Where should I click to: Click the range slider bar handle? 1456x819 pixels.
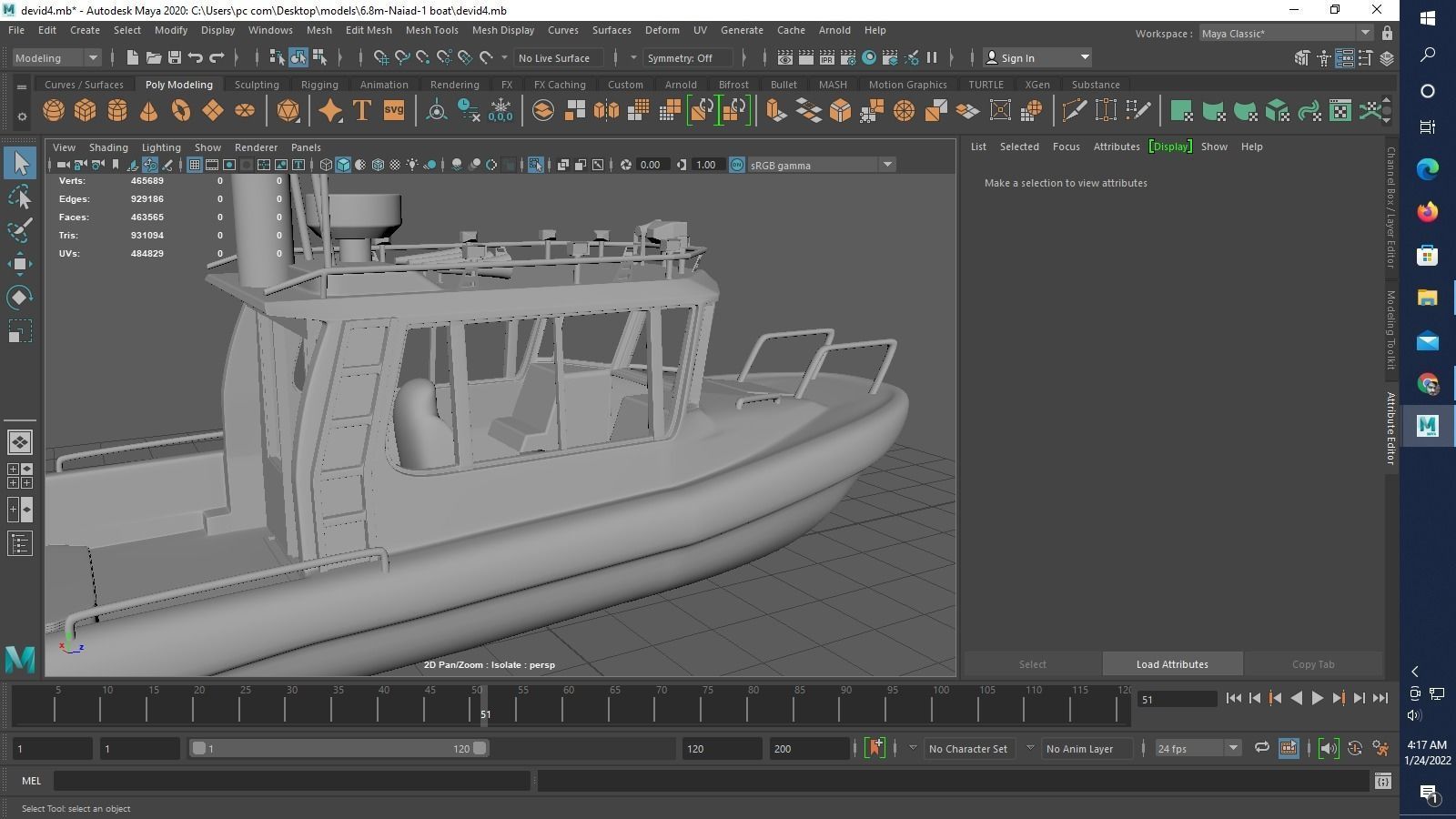tap(339, 748)
